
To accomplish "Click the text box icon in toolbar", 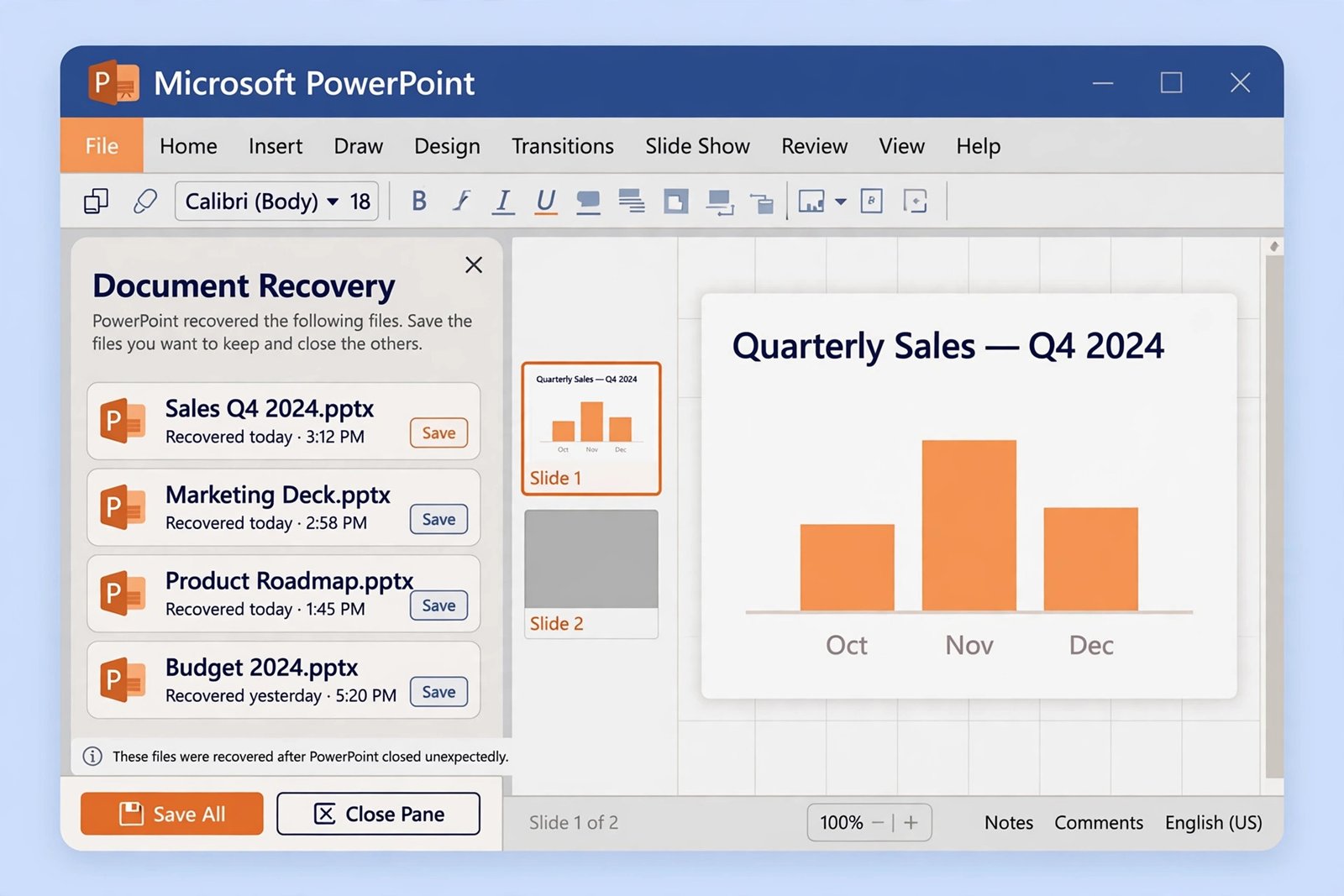I will (x=872, y=201).
